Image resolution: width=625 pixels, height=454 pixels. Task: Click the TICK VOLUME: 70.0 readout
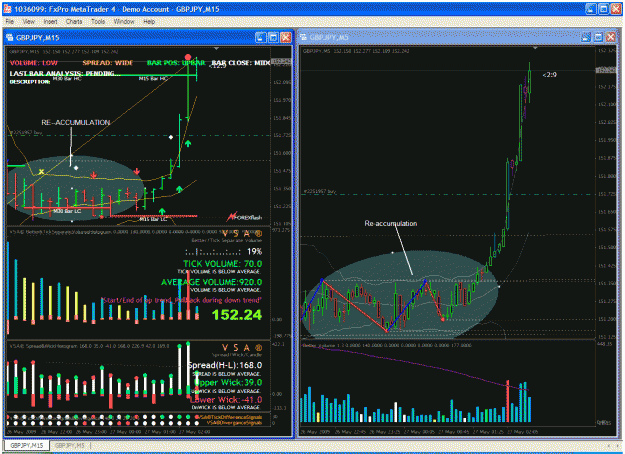[x=222, y=264]
